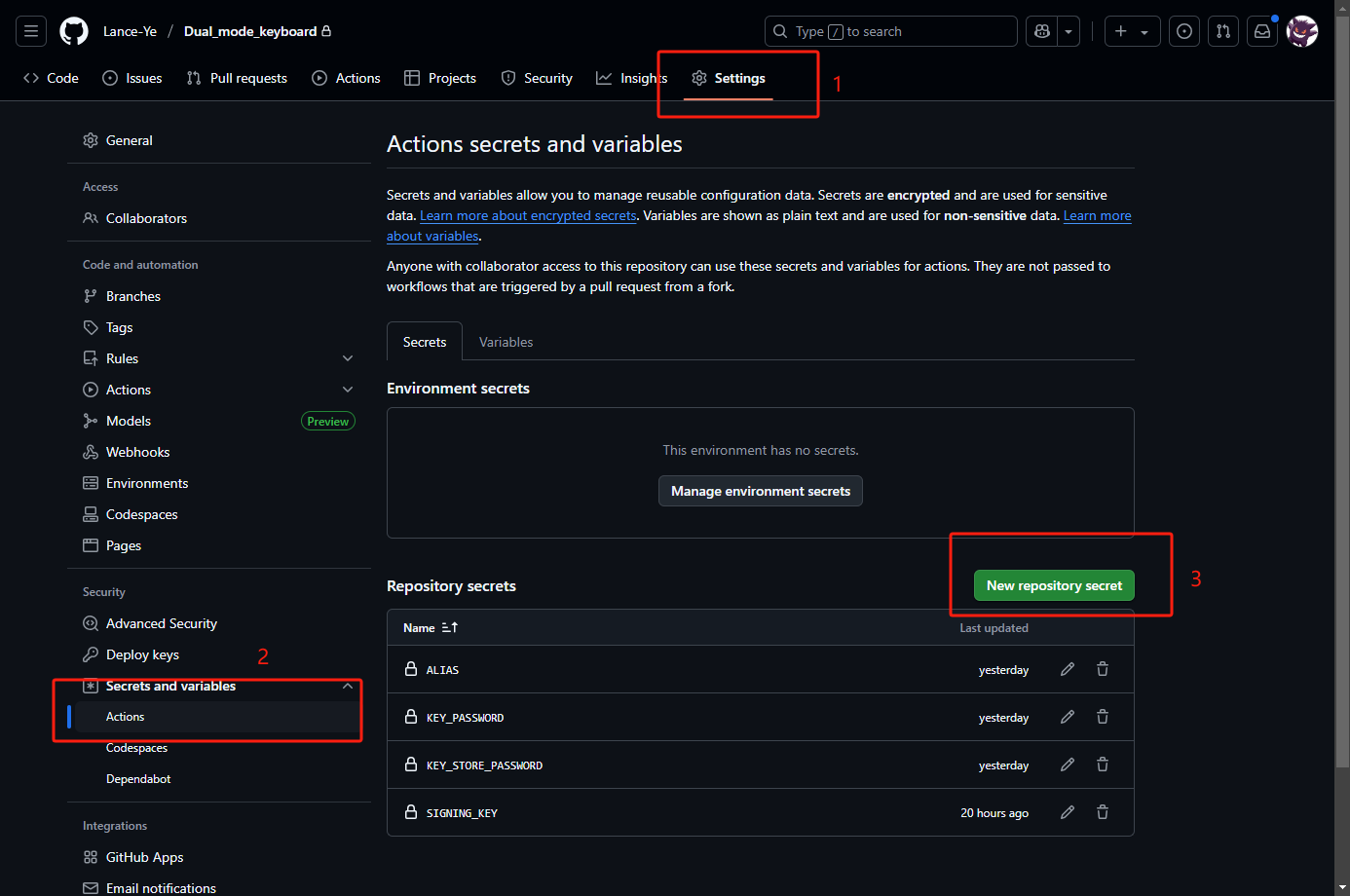This screenshot has height=896, width=1350.
Task: Click the GitHub Octocat home logo
Action: pos(73,30)
